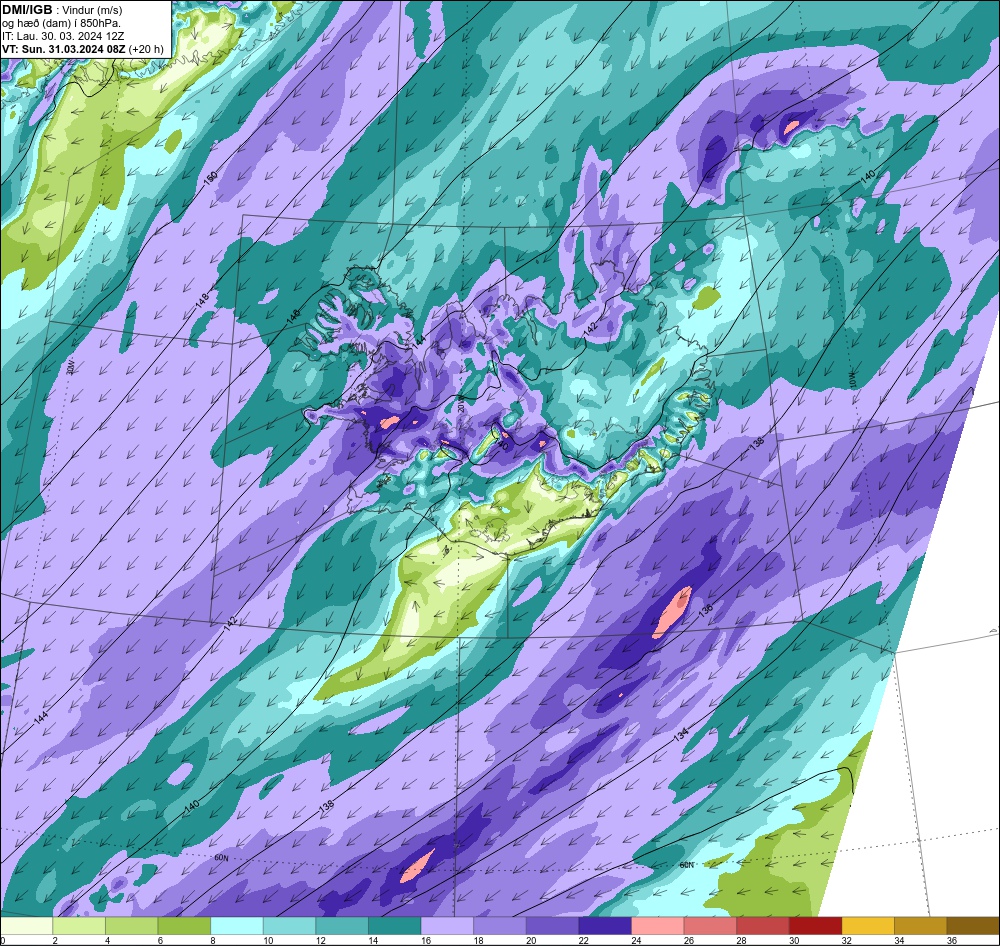The width and height of the screenshot is (1000, 946).
Task: Select the 2–4 m/s light green legend swatch
Action: (79, 926)
